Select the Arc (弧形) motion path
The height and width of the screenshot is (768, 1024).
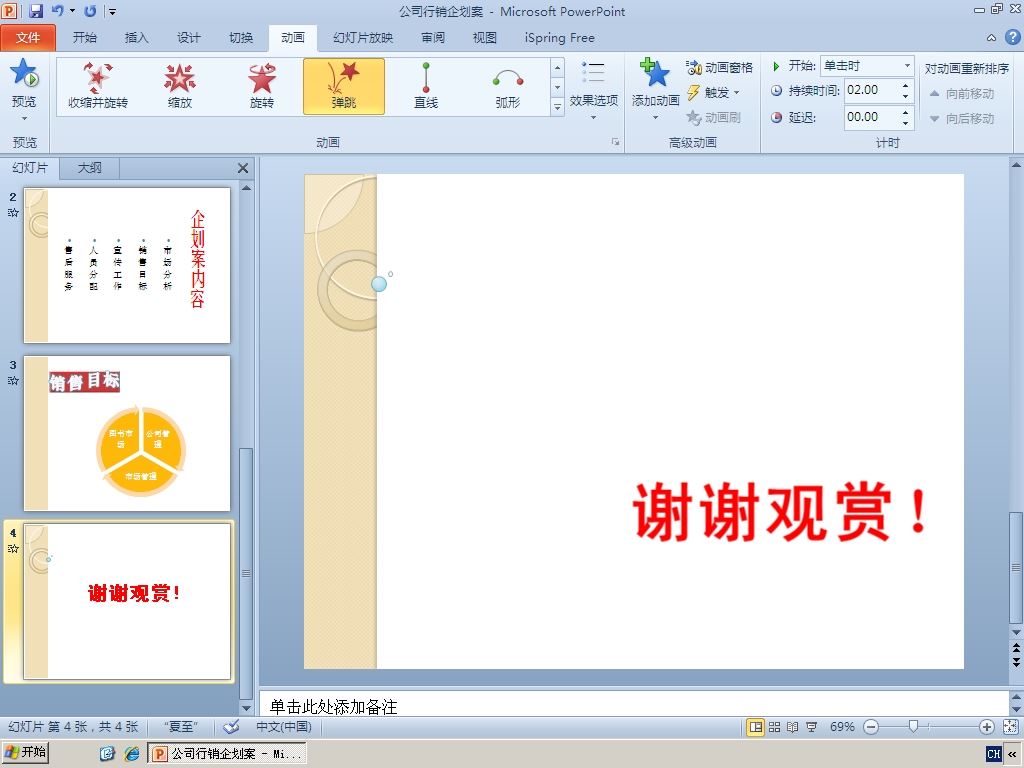pos(508,86)
